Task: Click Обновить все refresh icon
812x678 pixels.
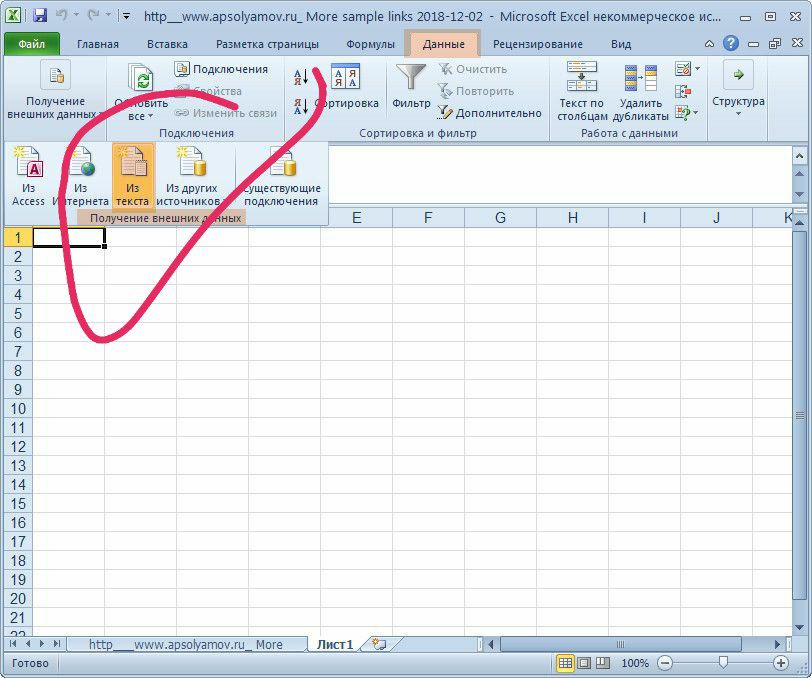Action: (141, 79)
